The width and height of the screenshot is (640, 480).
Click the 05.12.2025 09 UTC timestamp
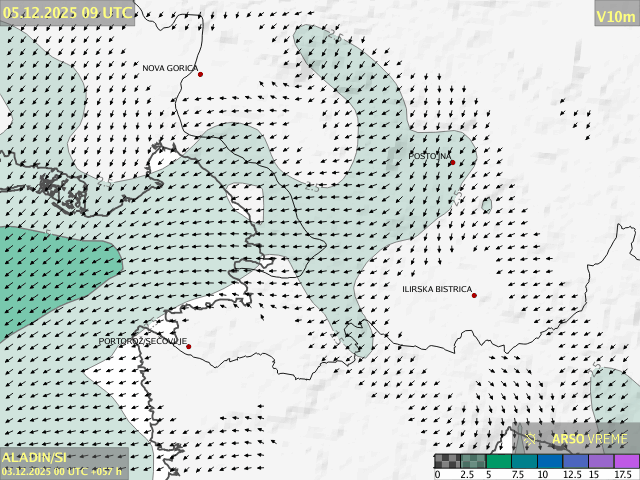click(x=66, y=12)
